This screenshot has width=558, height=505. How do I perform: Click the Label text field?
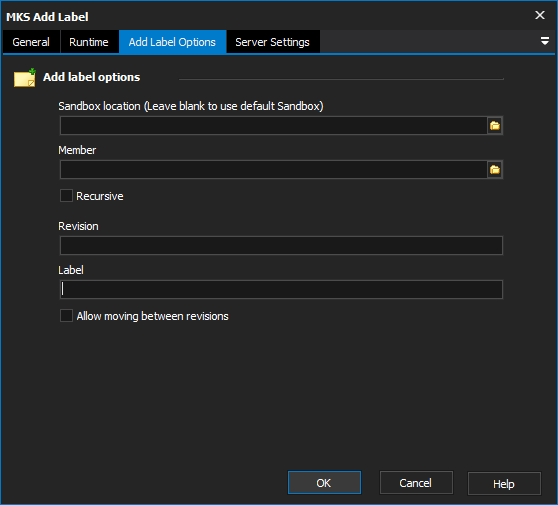pos(281,289)
